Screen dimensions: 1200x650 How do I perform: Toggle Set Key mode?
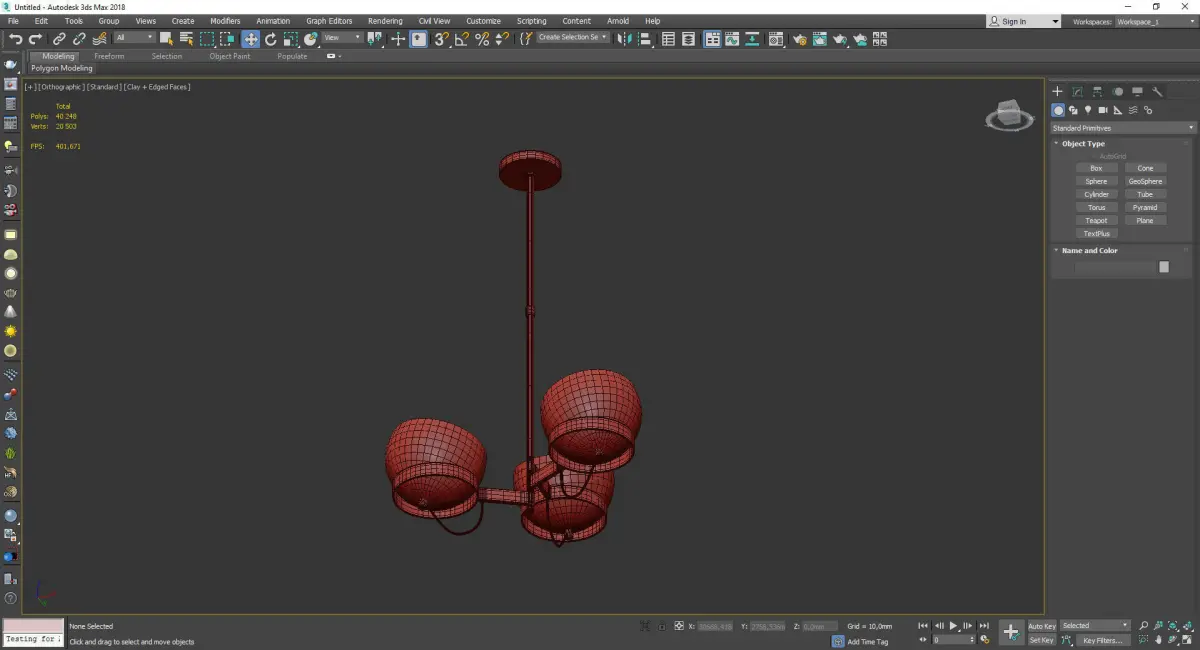(x=1042, y=640)
